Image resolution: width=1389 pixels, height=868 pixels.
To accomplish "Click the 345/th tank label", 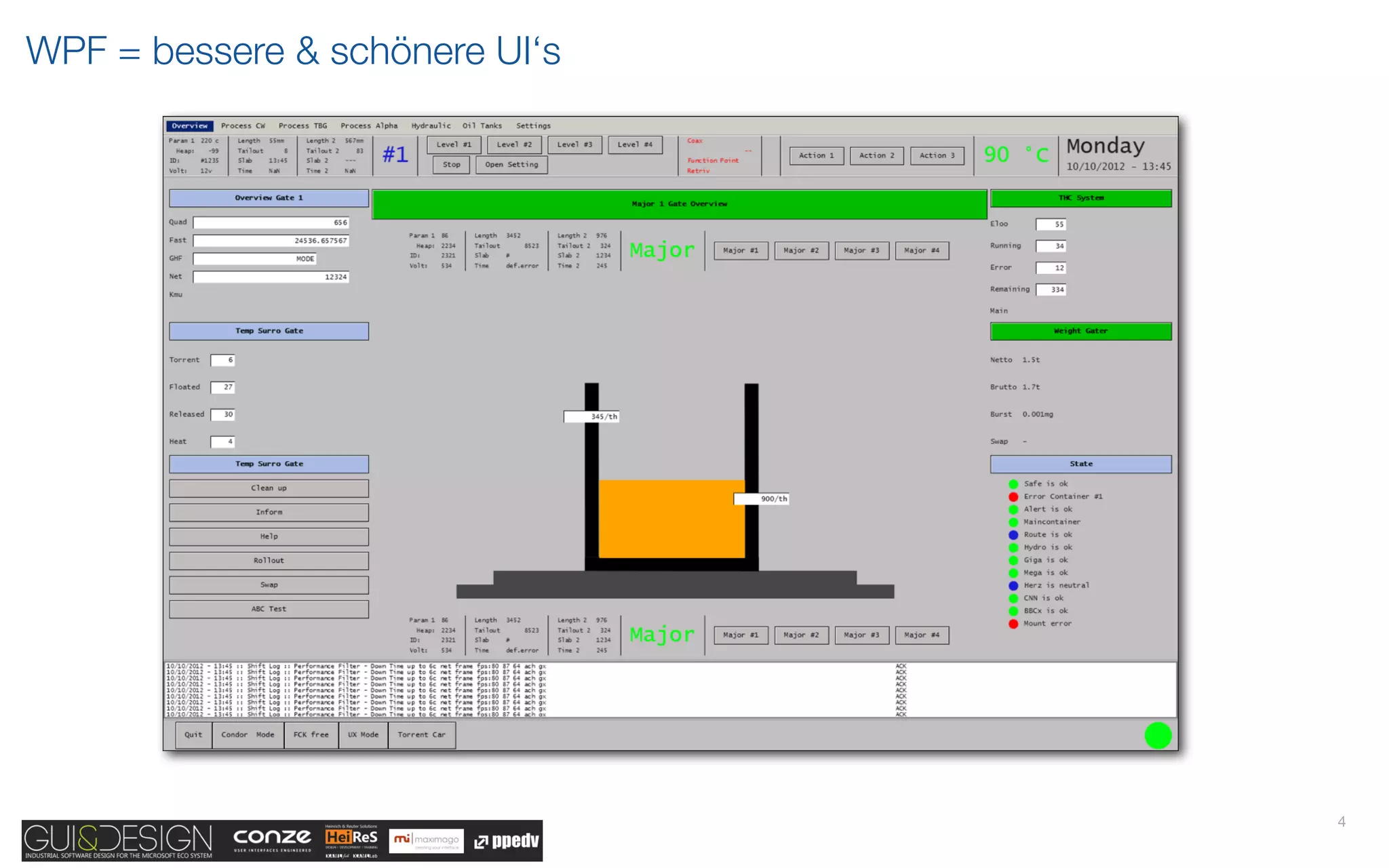I will (x=591, y=417).
